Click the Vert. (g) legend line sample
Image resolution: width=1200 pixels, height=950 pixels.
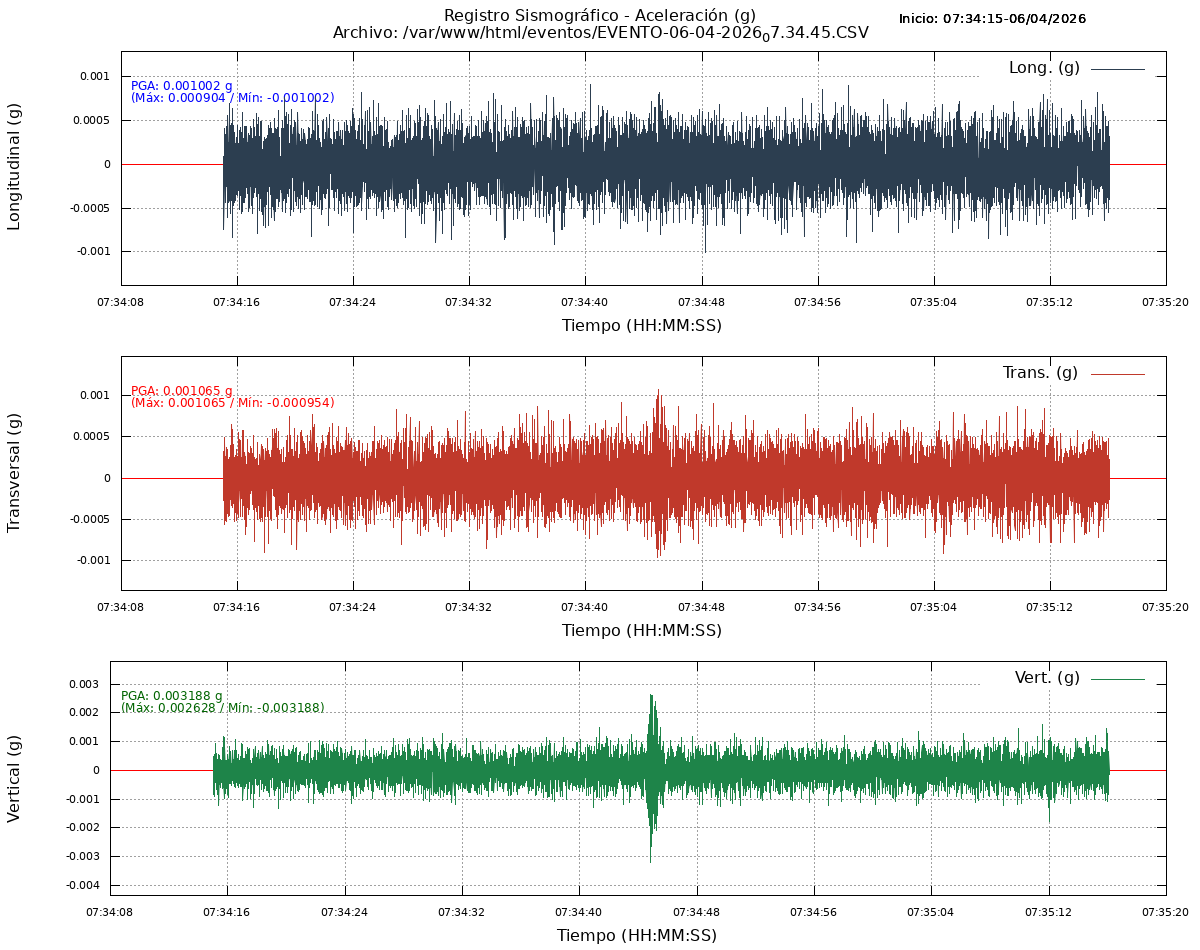click(1117, 679)
